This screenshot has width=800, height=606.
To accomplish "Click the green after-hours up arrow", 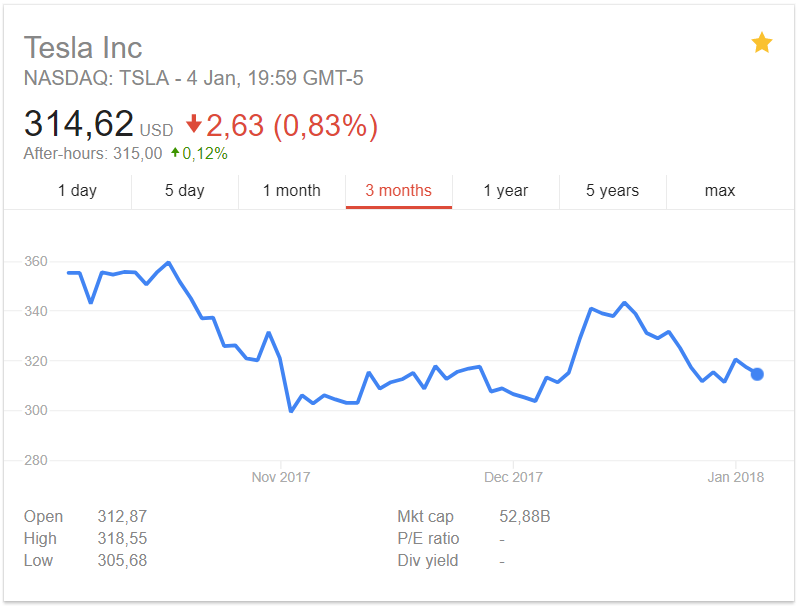I will [x=175, y=152].
